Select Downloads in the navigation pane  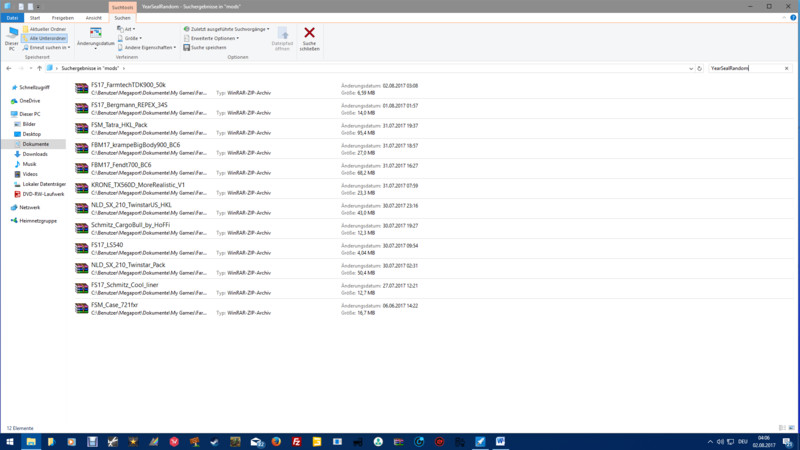click(x=35, y=154)
